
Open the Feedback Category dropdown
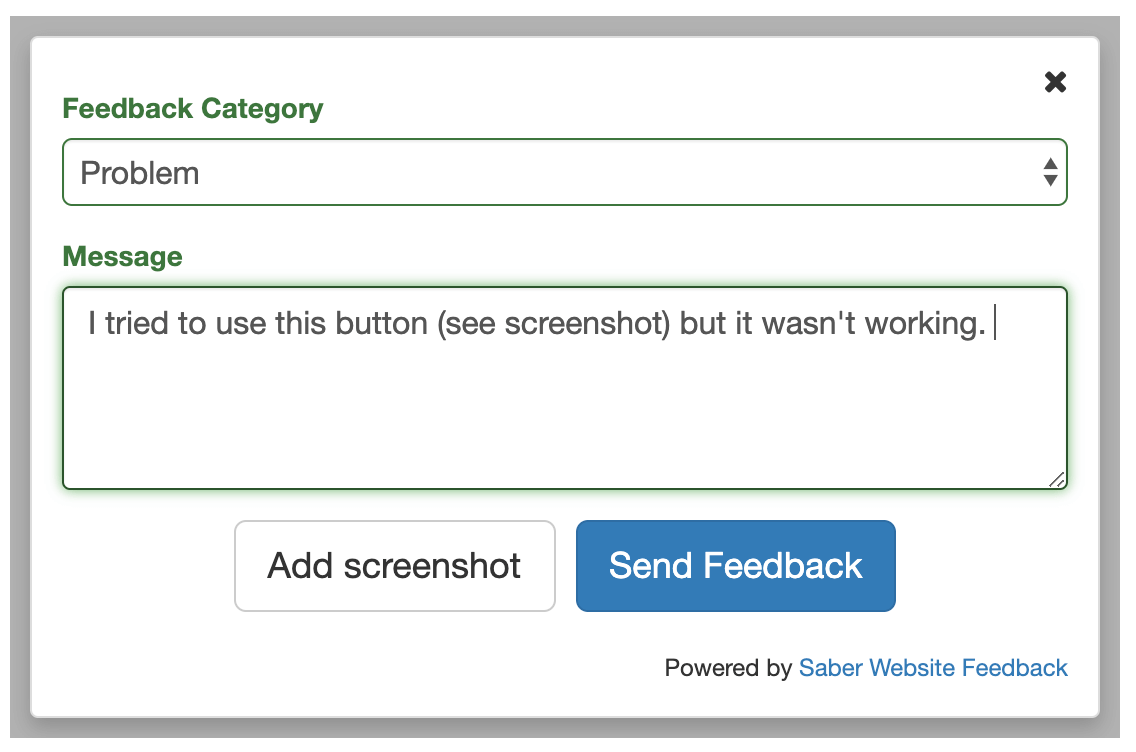point(564,173)
